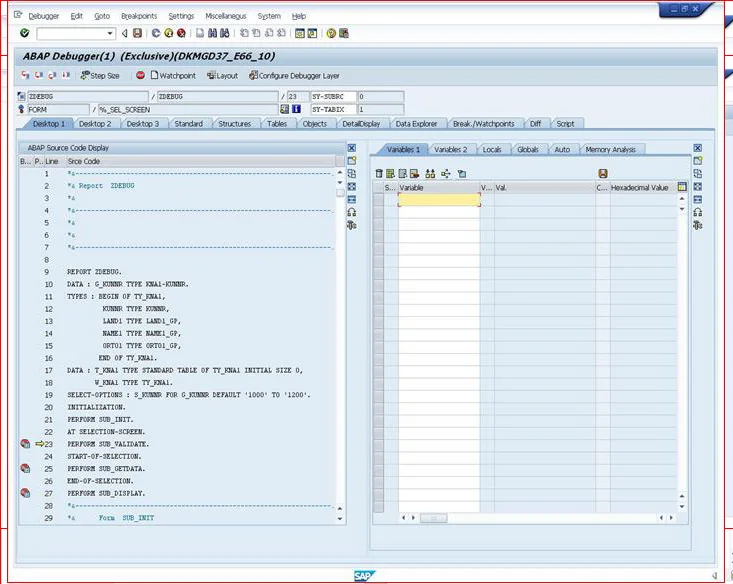Switch to the Standard tab
This screenshot has height=584, width=733.
[188, 123]
